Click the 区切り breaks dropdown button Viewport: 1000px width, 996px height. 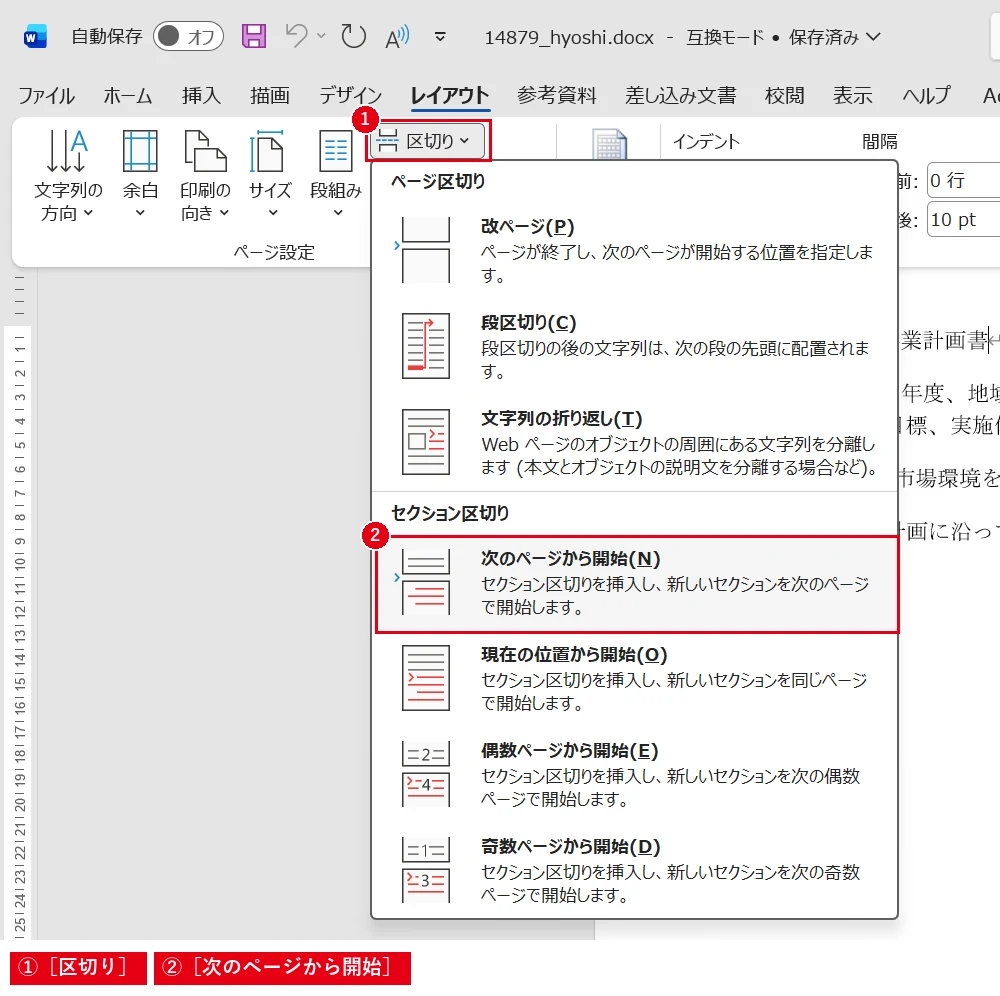tap(428, 141)
